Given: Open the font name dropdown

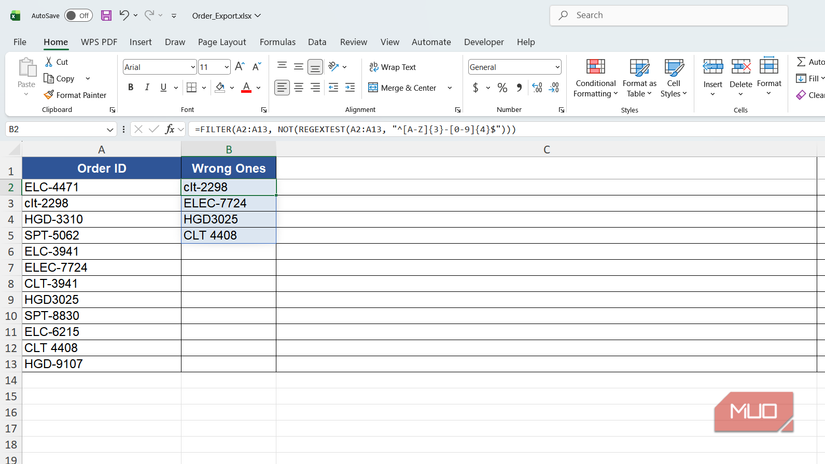Looking at the screenshot, I should [x=193, y=67].
